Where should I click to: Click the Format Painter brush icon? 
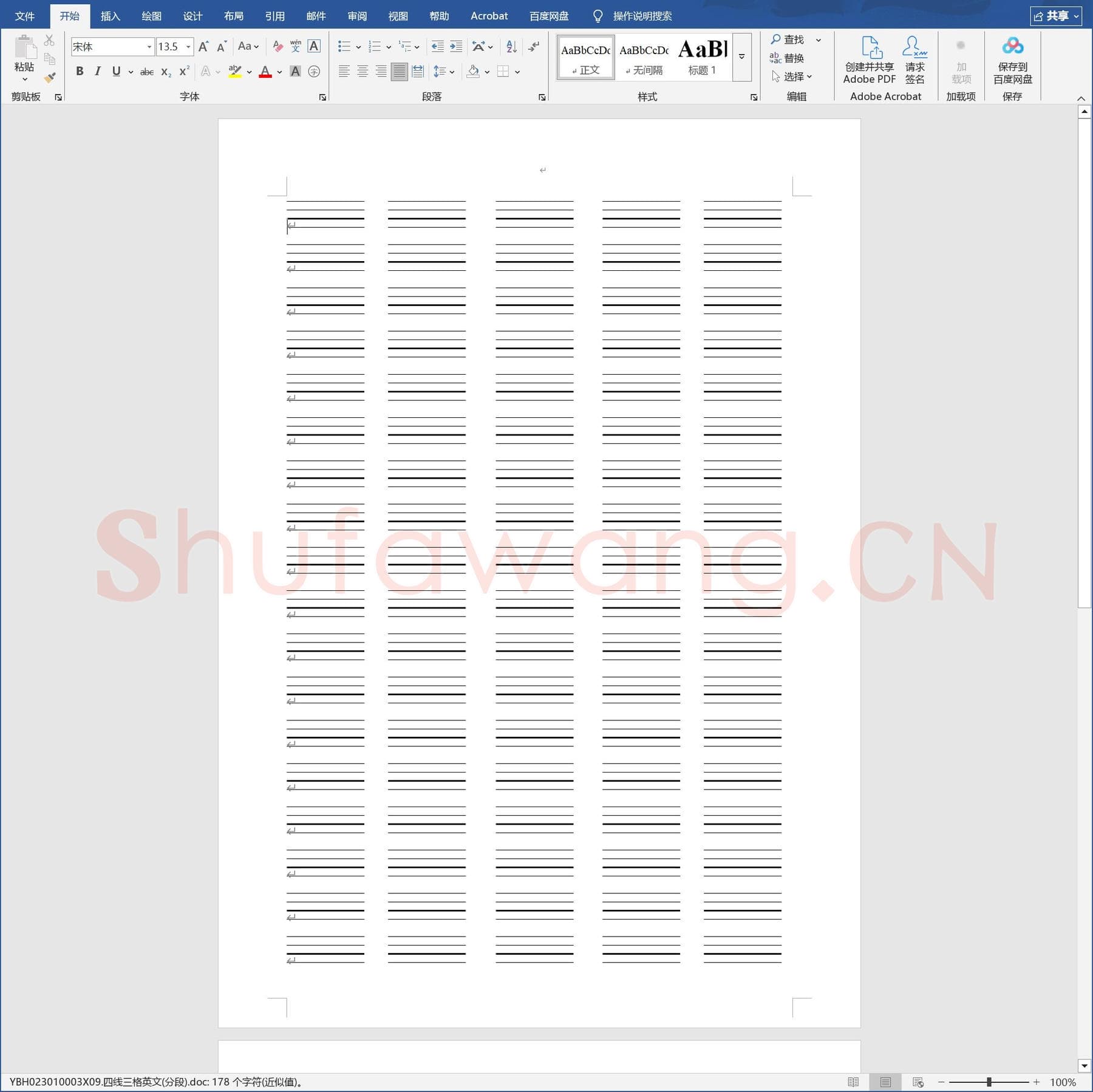[x=50, y=77]
